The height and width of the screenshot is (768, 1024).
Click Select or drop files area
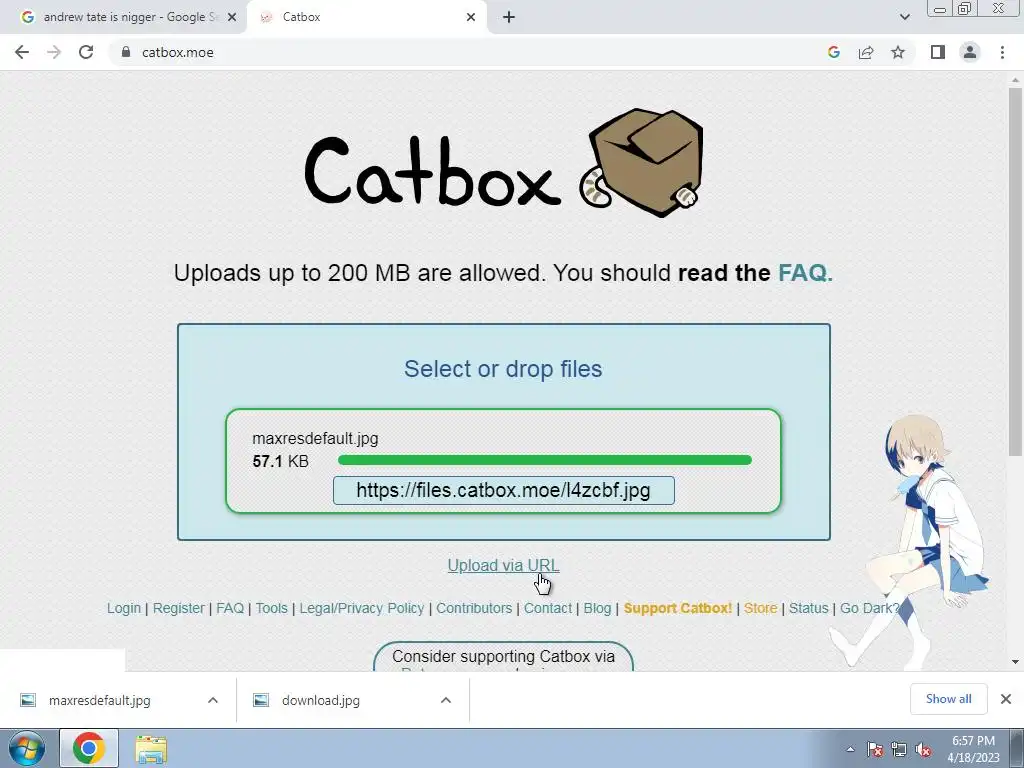[x=503, y=369]
